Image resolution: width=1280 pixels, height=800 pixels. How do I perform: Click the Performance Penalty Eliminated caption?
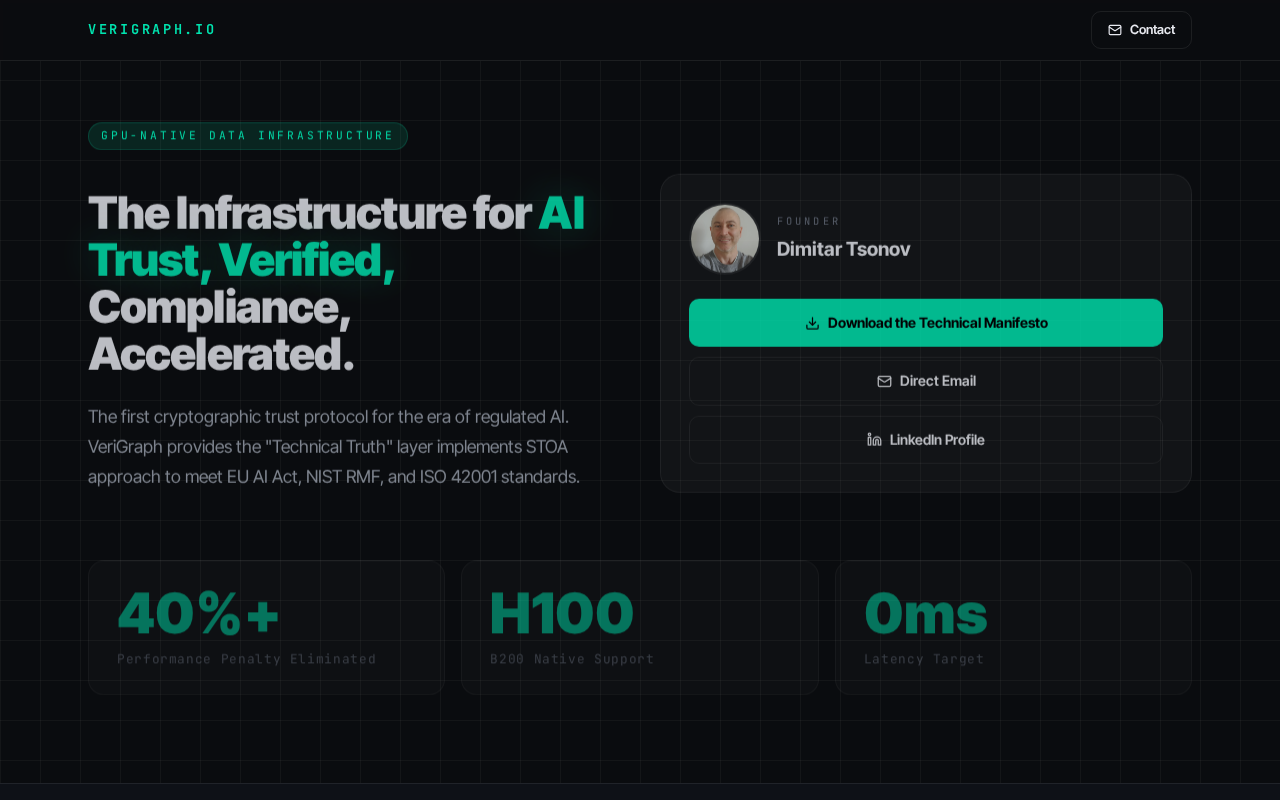[x=246, y=659]
